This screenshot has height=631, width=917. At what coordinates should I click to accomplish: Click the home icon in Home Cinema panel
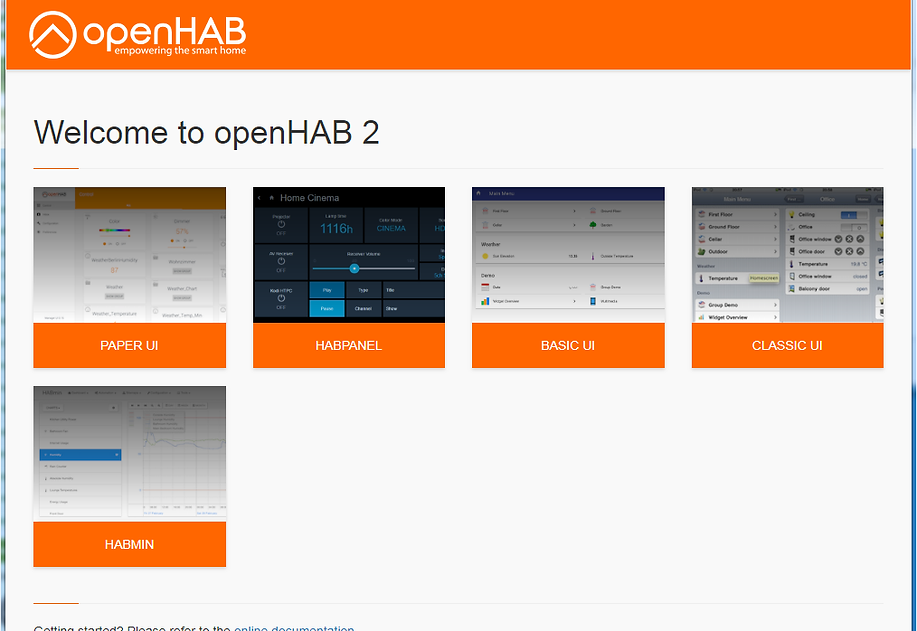pyautogui.click(x=271, y=197)
